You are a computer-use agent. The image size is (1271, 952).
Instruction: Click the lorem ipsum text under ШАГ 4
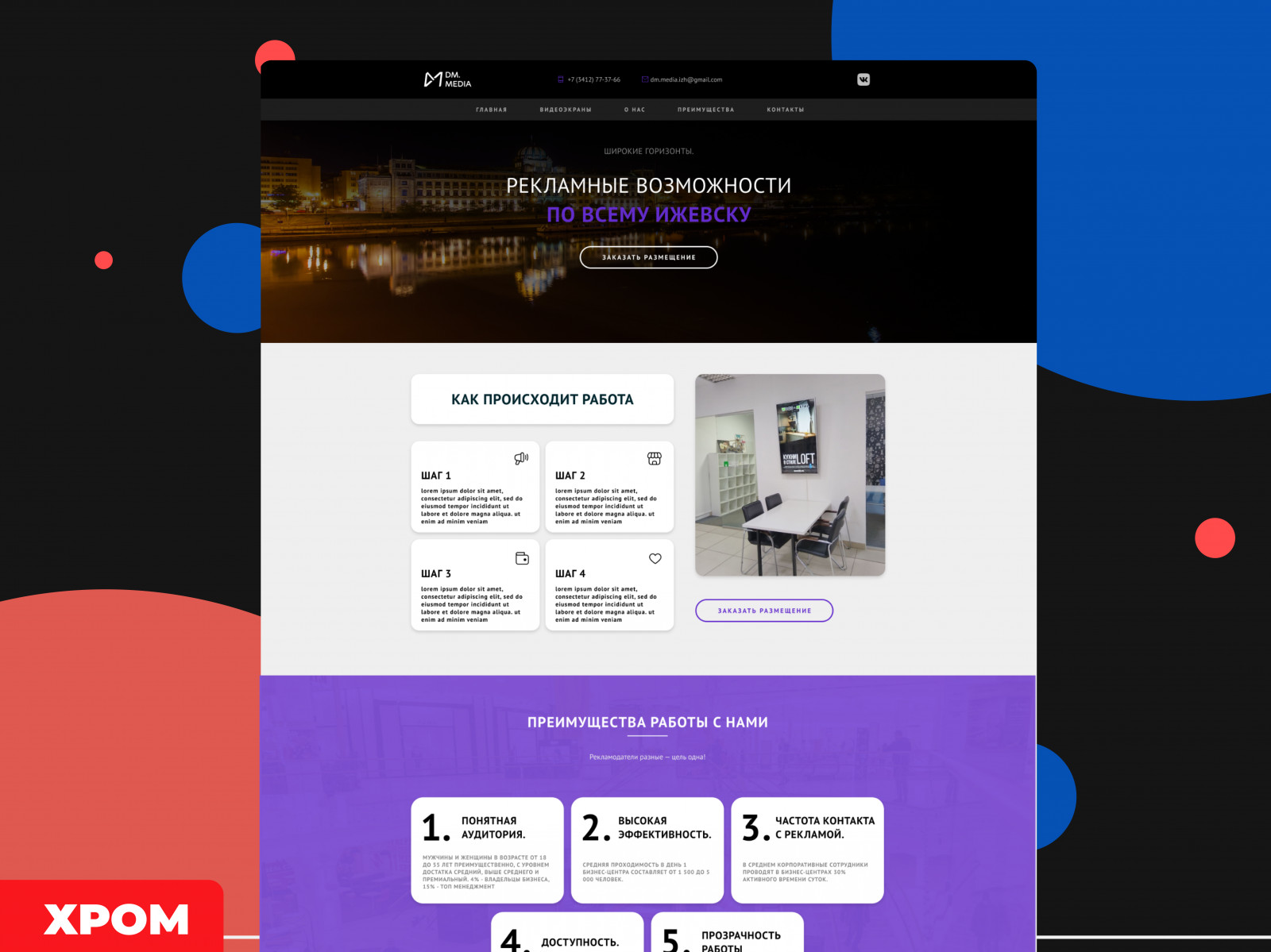pyautogui.click(x=606, y=604)
